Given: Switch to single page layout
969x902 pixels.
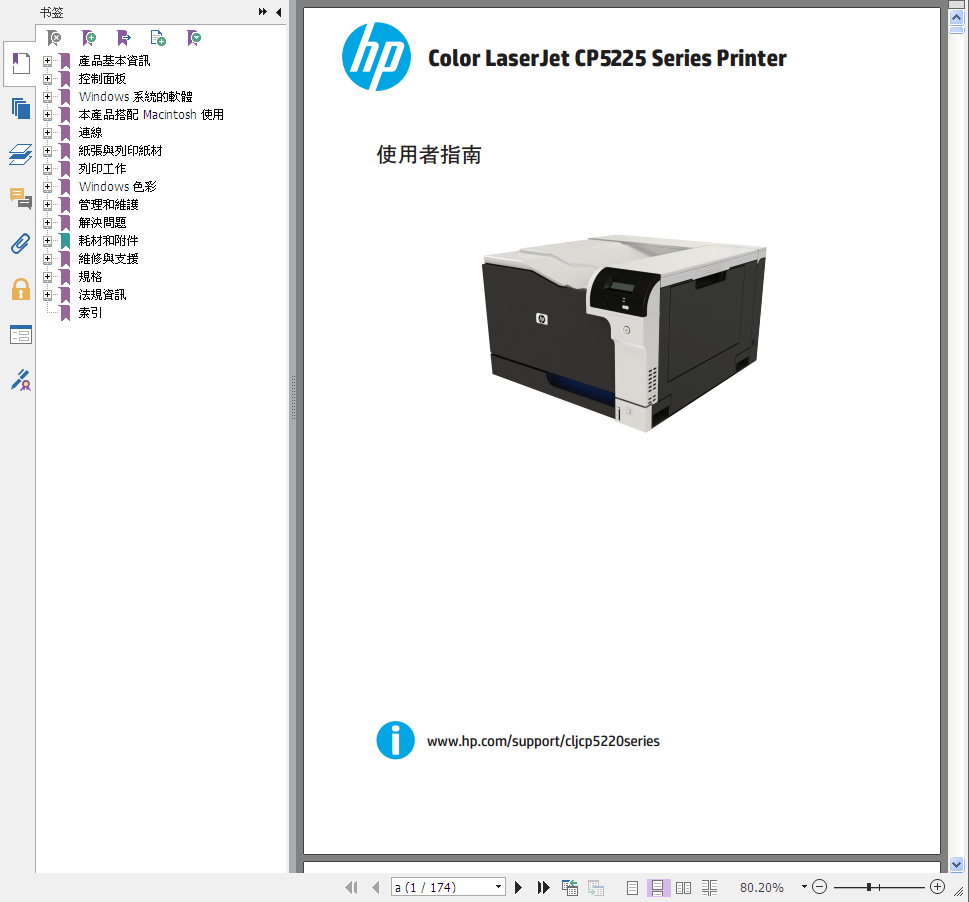Looking at the screenshot, I should (632, 888).
